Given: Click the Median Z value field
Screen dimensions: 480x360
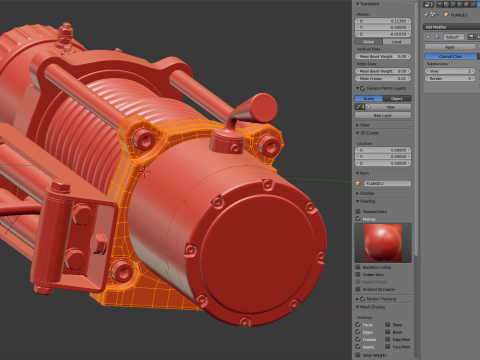Looking at the screenshot, I should 383,34.
